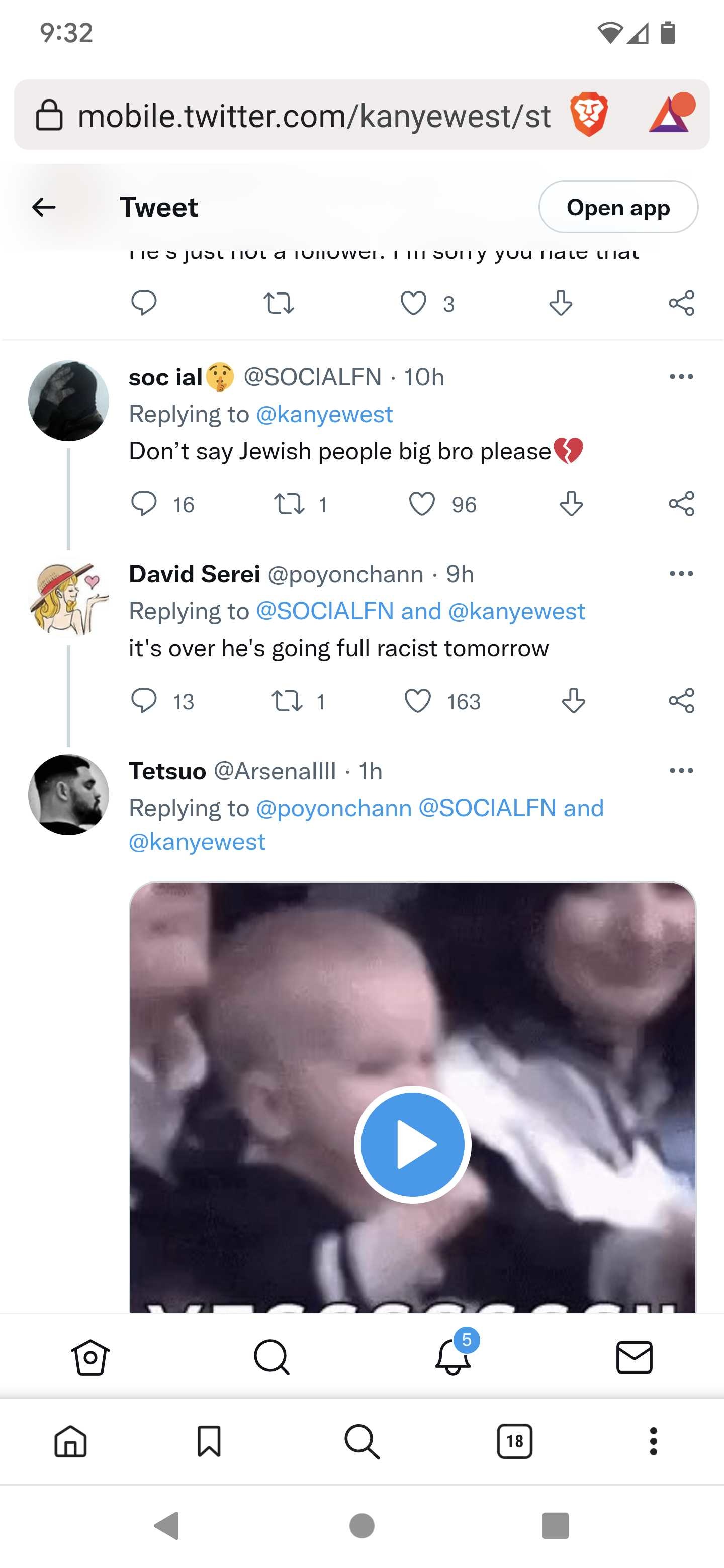Image resolution: width=724 pixels, height=1568 pixels.
Task: Open browser tab switcher showing 18
Action: tap(514, 1441)
